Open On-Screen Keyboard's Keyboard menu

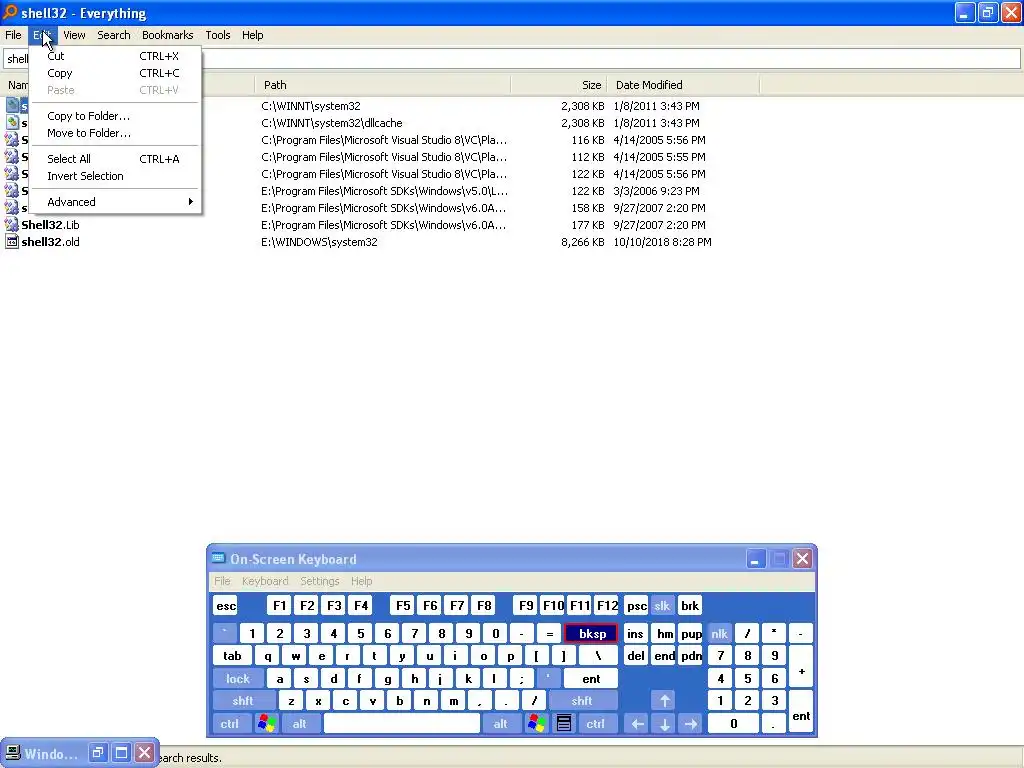tap(264, 581)
